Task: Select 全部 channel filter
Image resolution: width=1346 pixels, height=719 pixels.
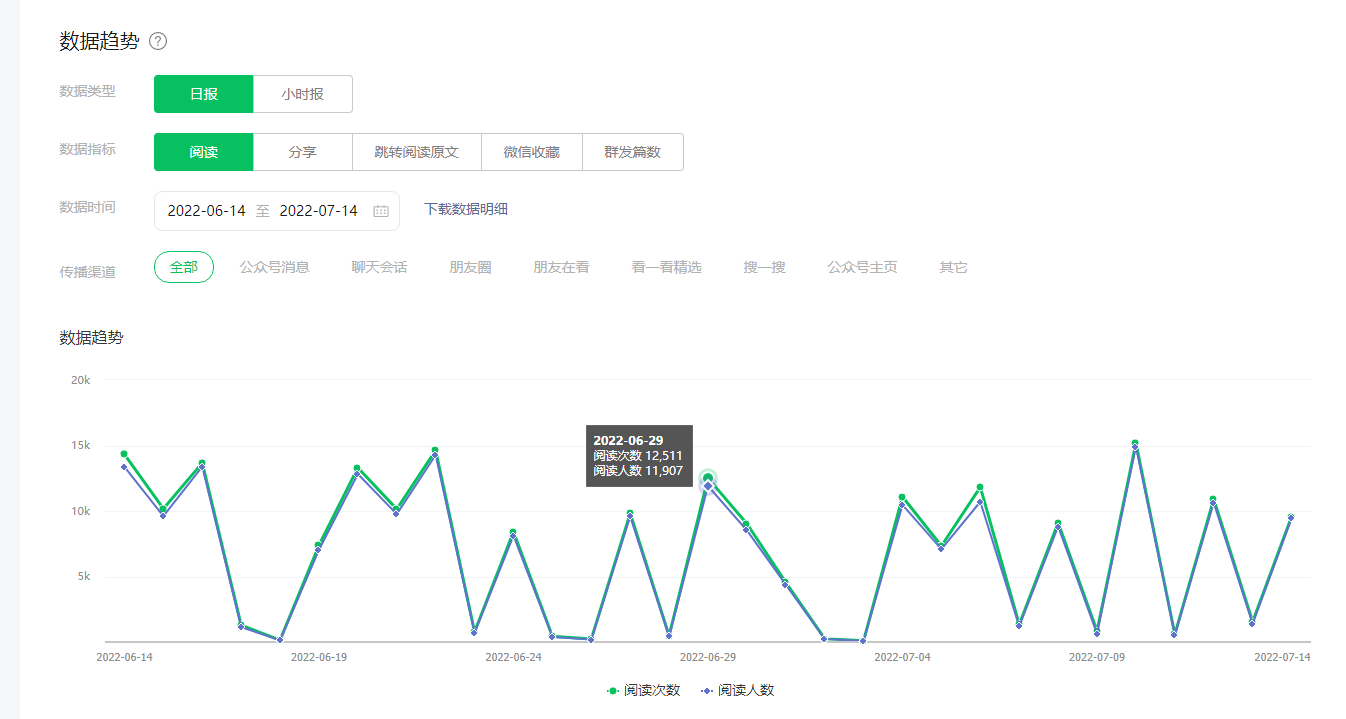Action: point(184,267)
